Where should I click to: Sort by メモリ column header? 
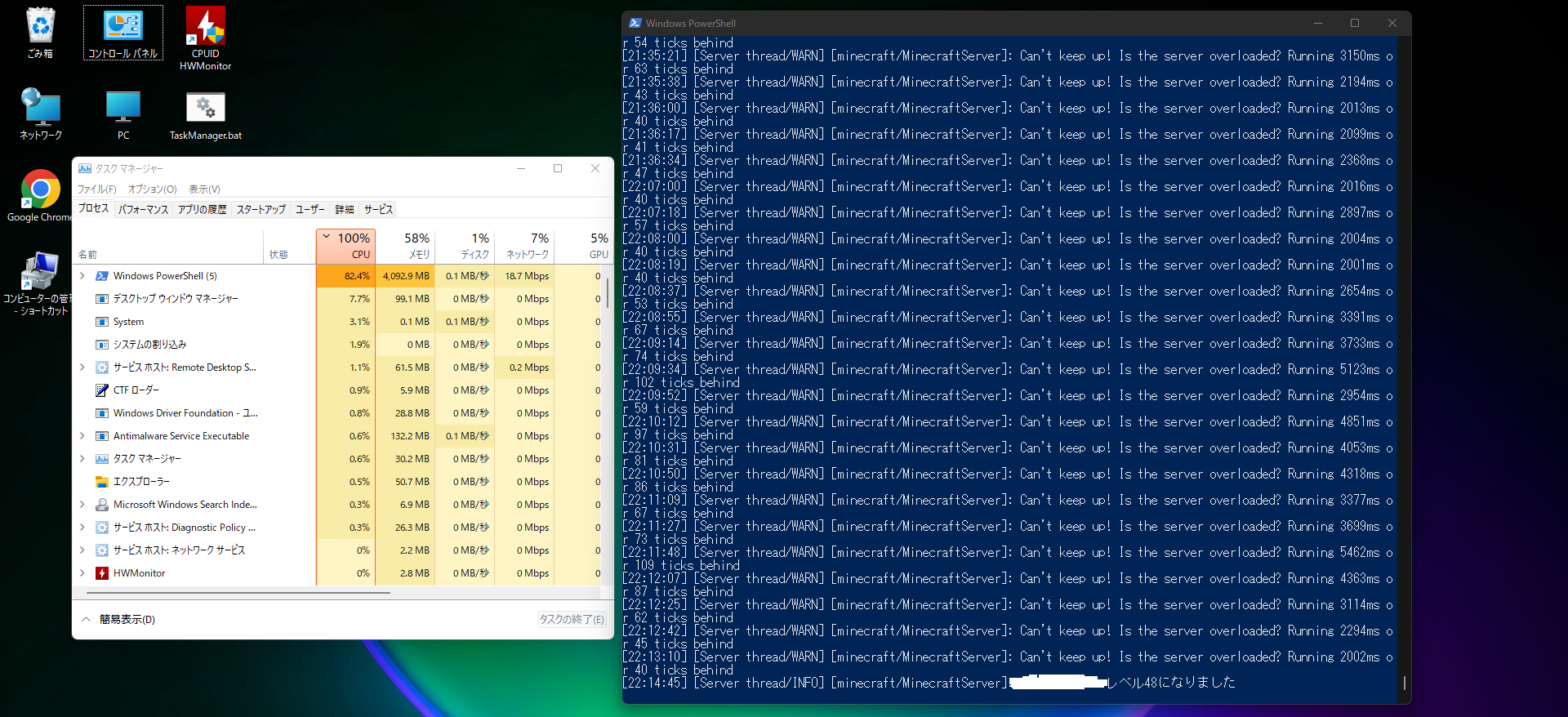click(x=405, y=246)
